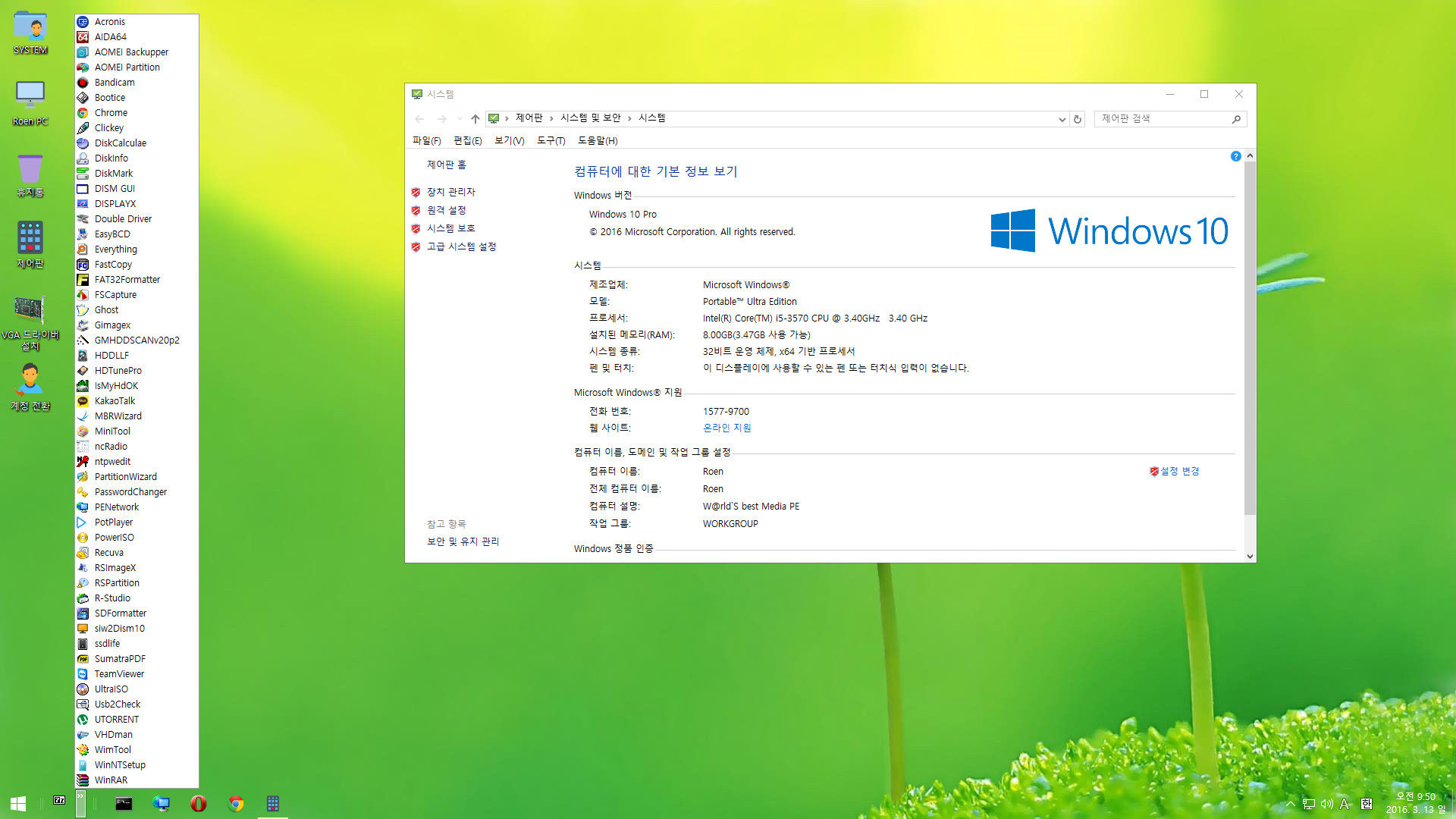
Task: Open the VGA 드라이버 설치 desktop icon
Action: (x=30, y=322)
